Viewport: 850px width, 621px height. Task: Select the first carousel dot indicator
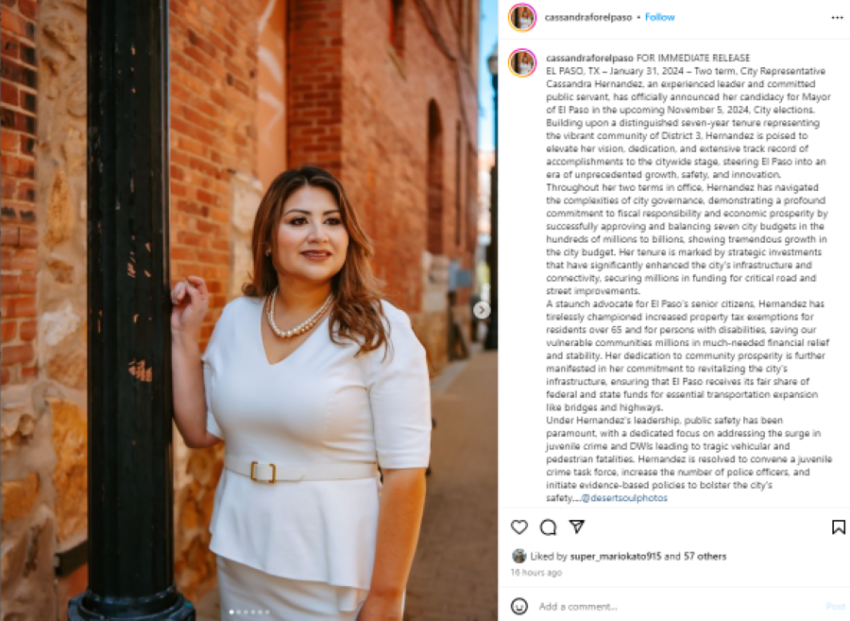[232, 612]
